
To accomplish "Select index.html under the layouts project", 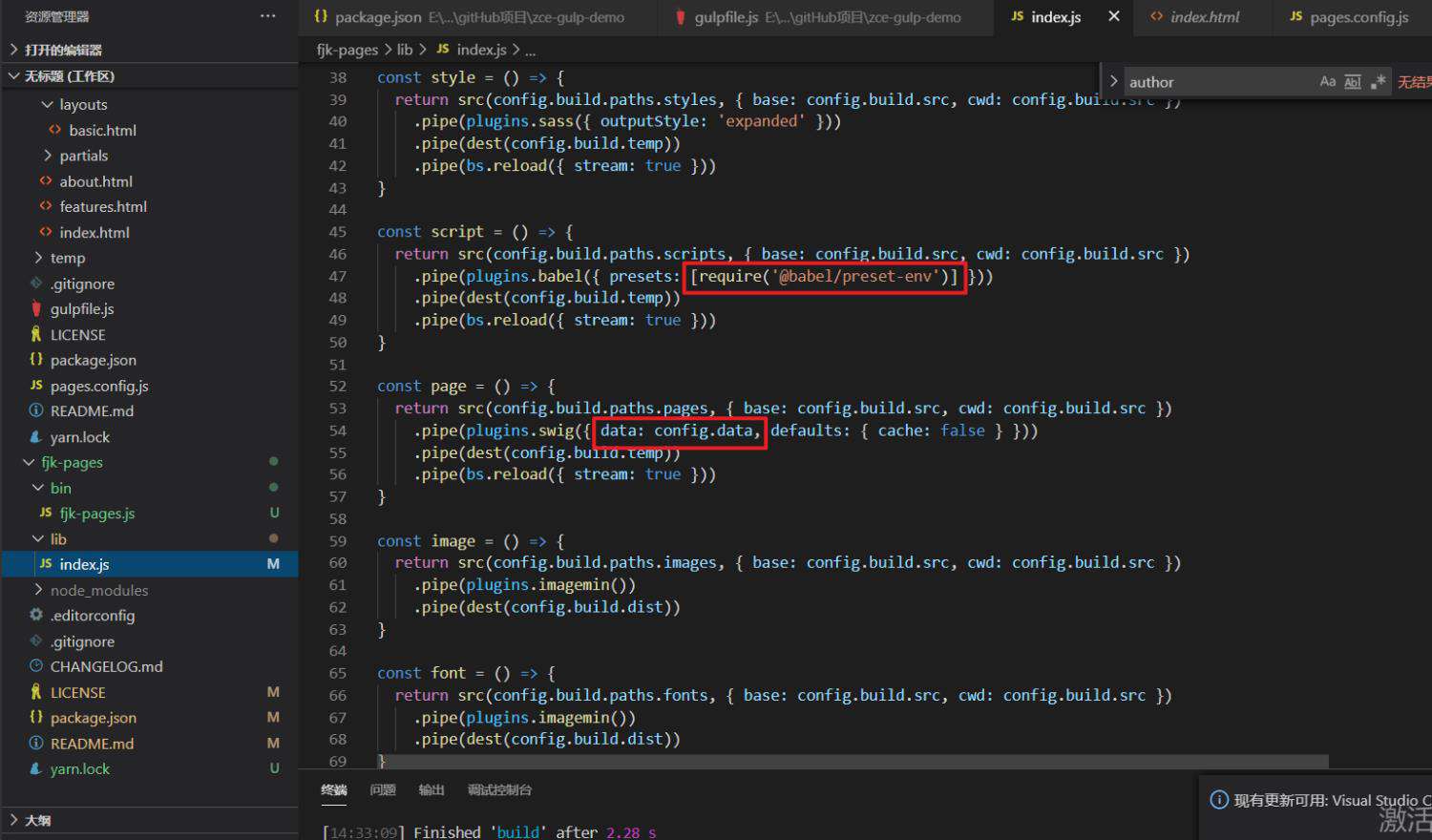I will (x=95, y=233).
